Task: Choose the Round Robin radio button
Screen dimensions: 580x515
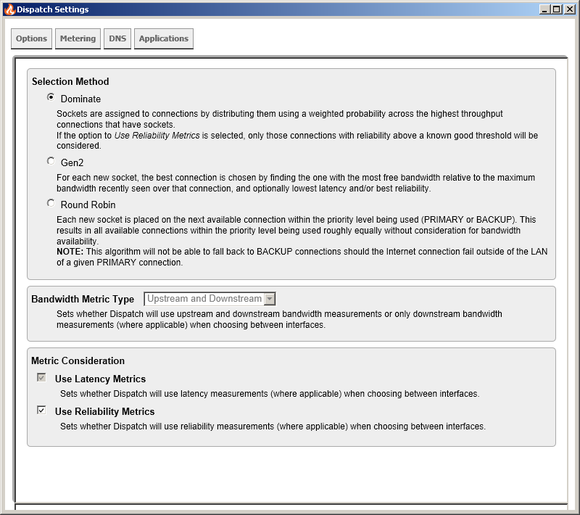Action: click(51, 203)
